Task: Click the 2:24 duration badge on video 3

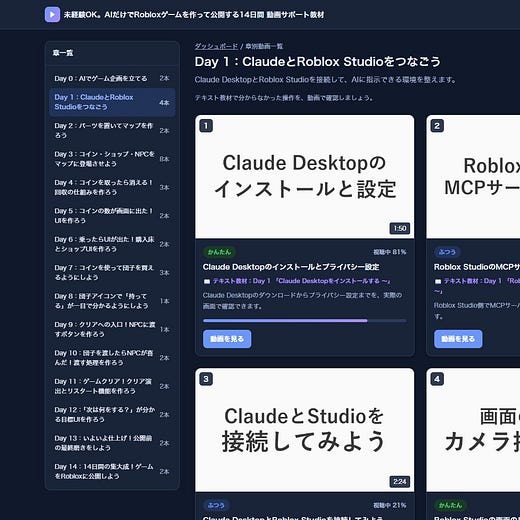Action: pos(400,481)
